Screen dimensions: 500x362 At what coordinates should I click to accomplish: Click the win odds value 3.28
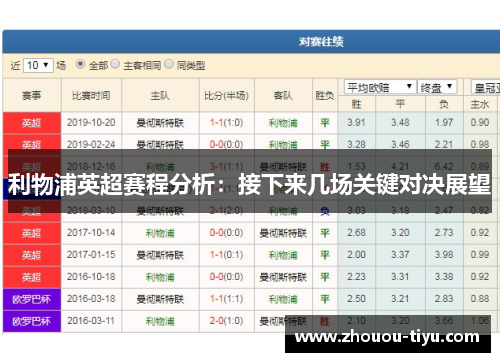point(356,145)
